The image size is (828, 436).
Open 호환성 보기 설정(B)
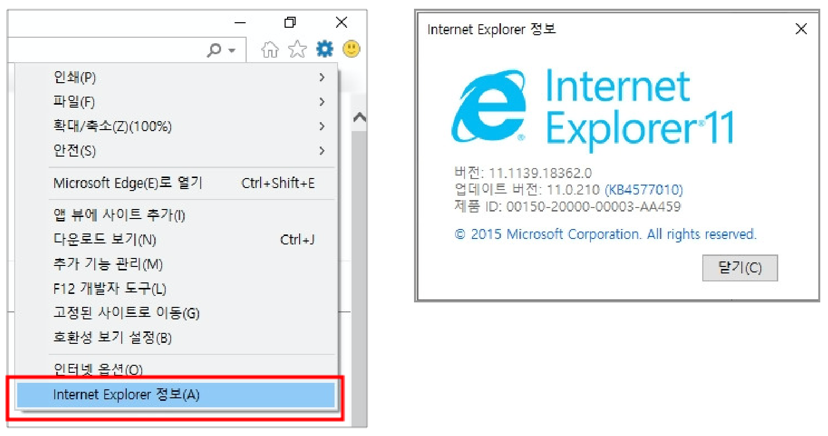(x=176, y=338)
